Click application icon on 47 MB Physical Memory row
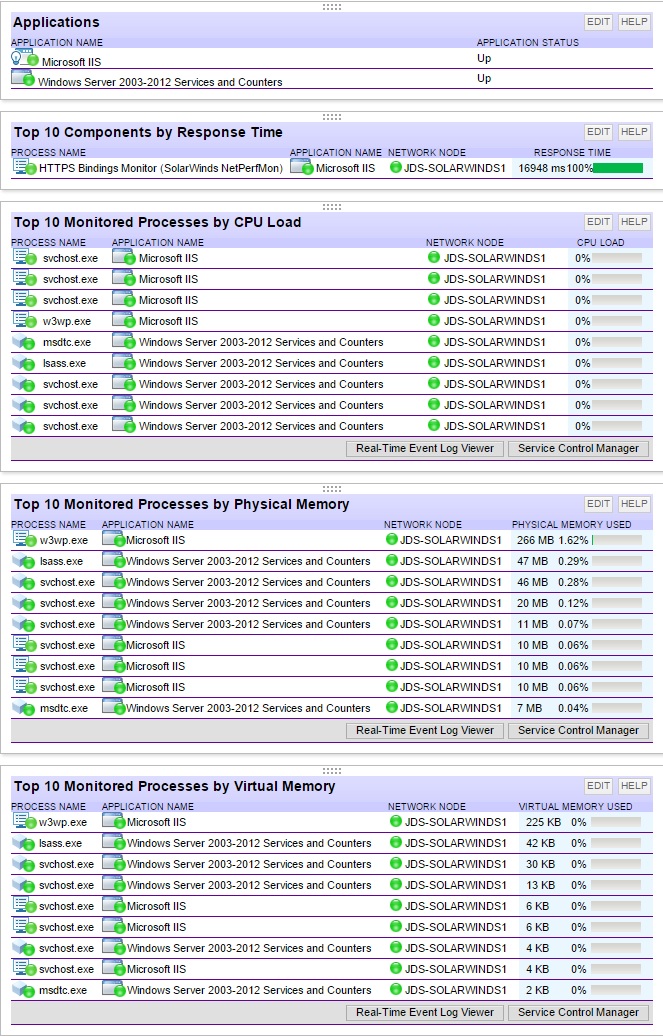The image size is (663, 1036). (114, 560)
